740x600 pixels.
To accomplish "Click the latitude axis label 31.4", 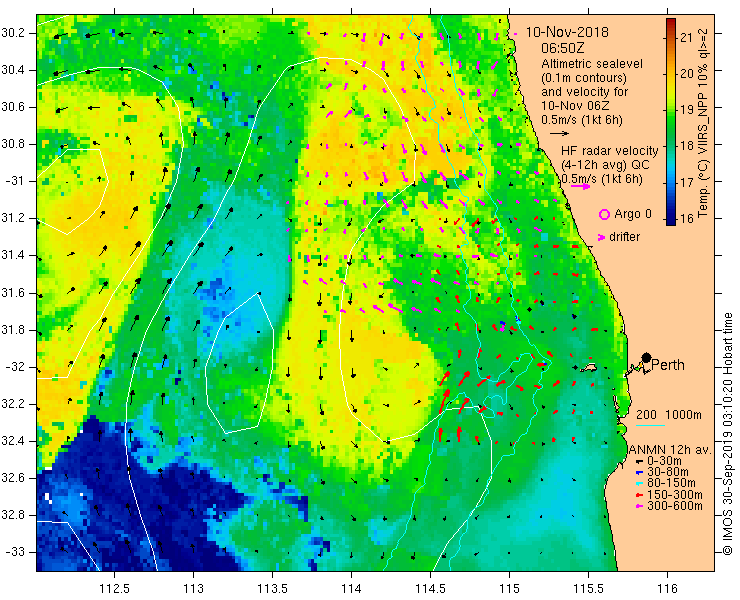I will pyautogui.click(x=12, y=255).
